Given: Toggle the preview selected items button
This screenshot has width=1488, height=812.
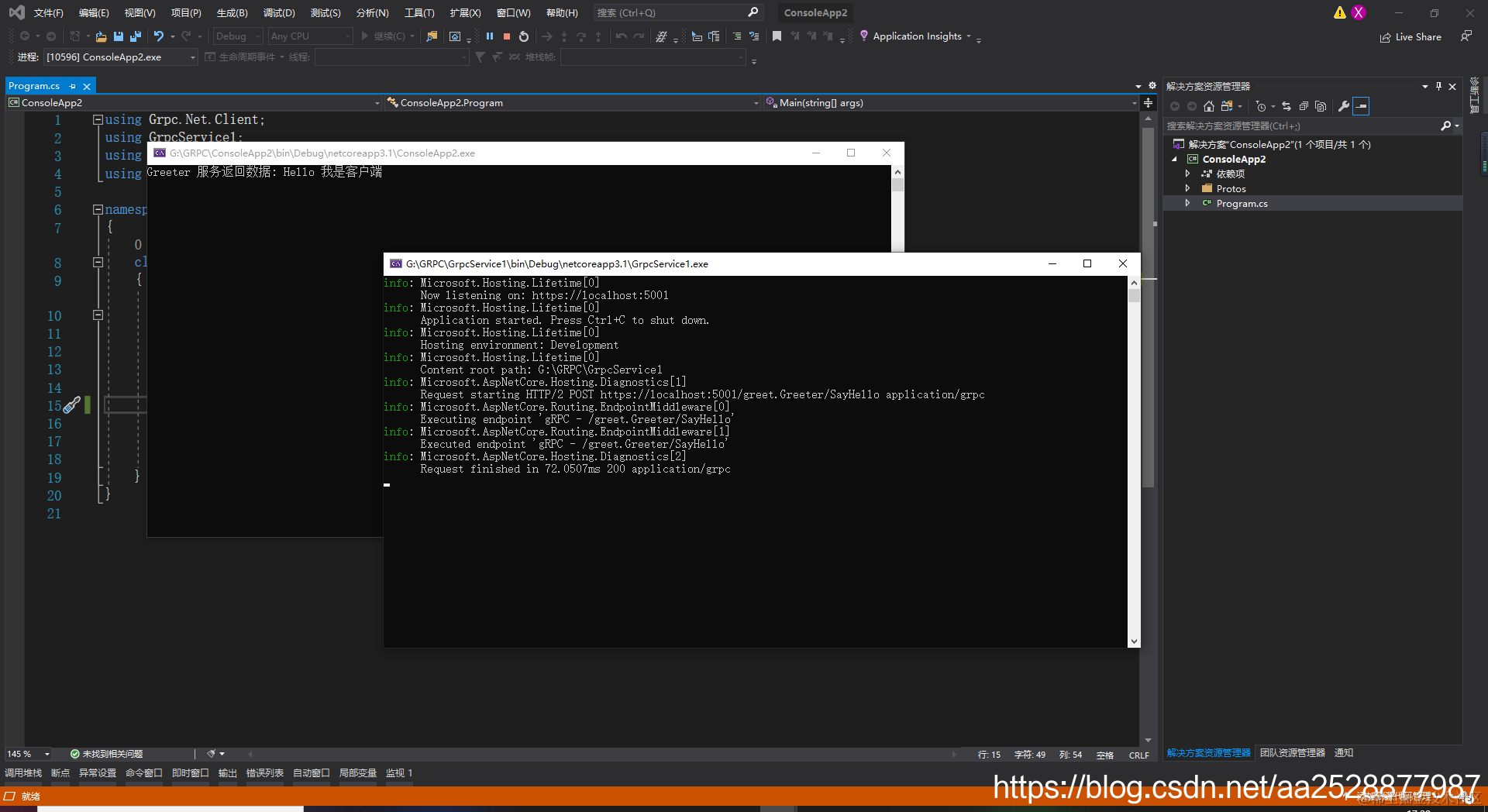Looking at the screenshot, I should [1361, 106].
